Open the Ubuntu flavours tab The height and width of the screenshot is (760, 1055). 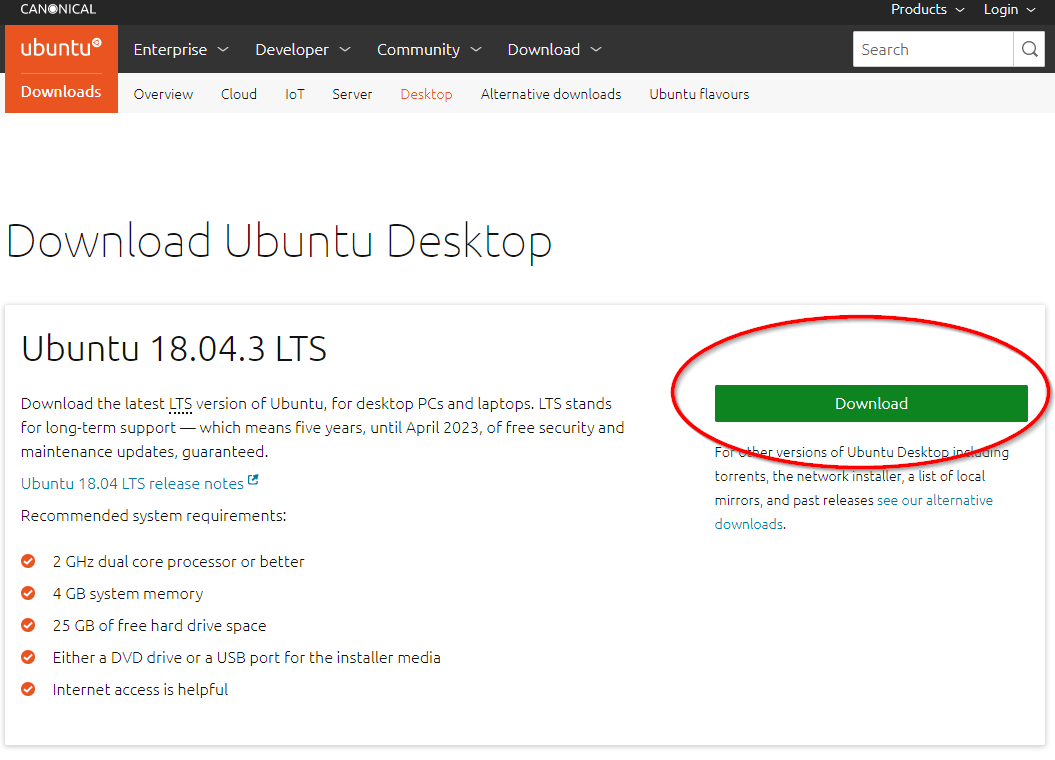pyautogui.click(x=699, y=94)
